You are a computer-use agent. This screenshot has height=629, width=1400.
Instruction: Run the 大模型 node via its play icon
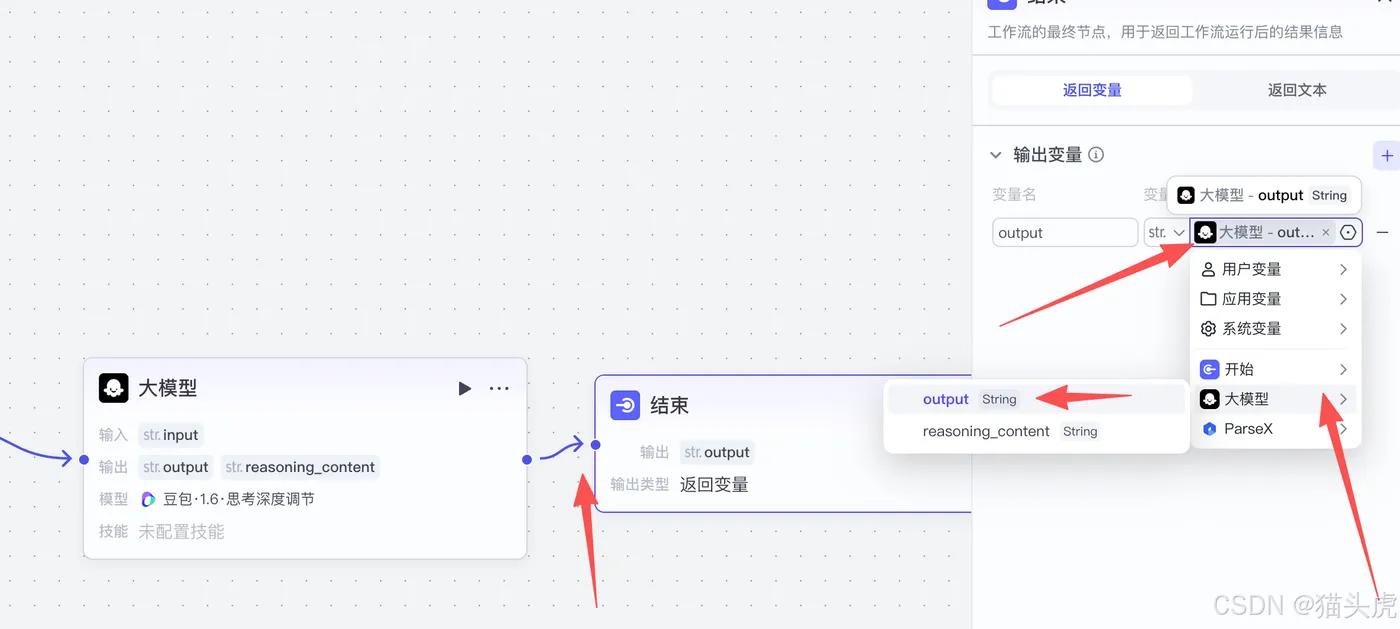pyautogui.click(x=464, y=388)
